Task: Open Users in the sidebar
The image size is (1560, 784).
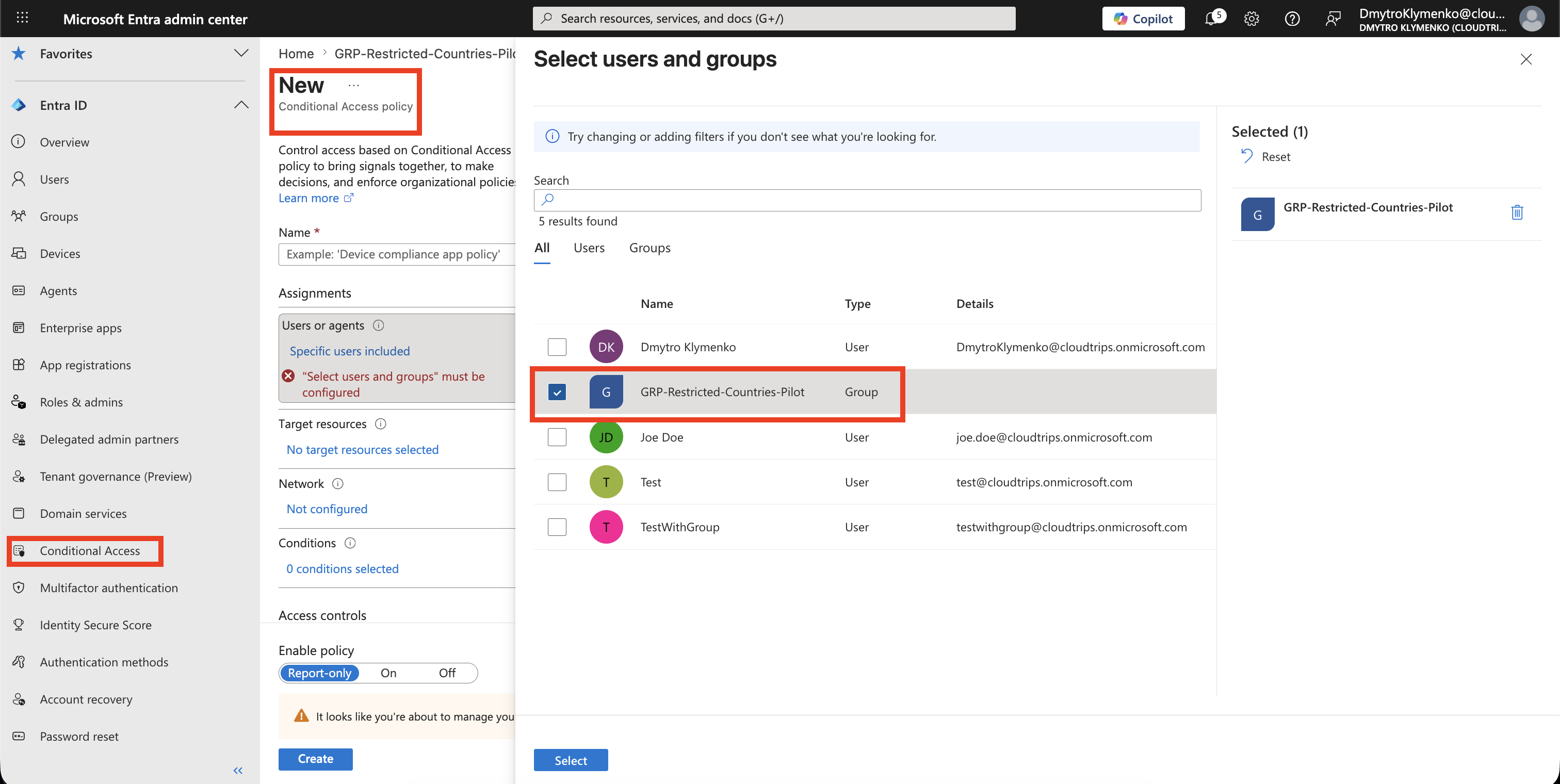Action: (54, 179)
